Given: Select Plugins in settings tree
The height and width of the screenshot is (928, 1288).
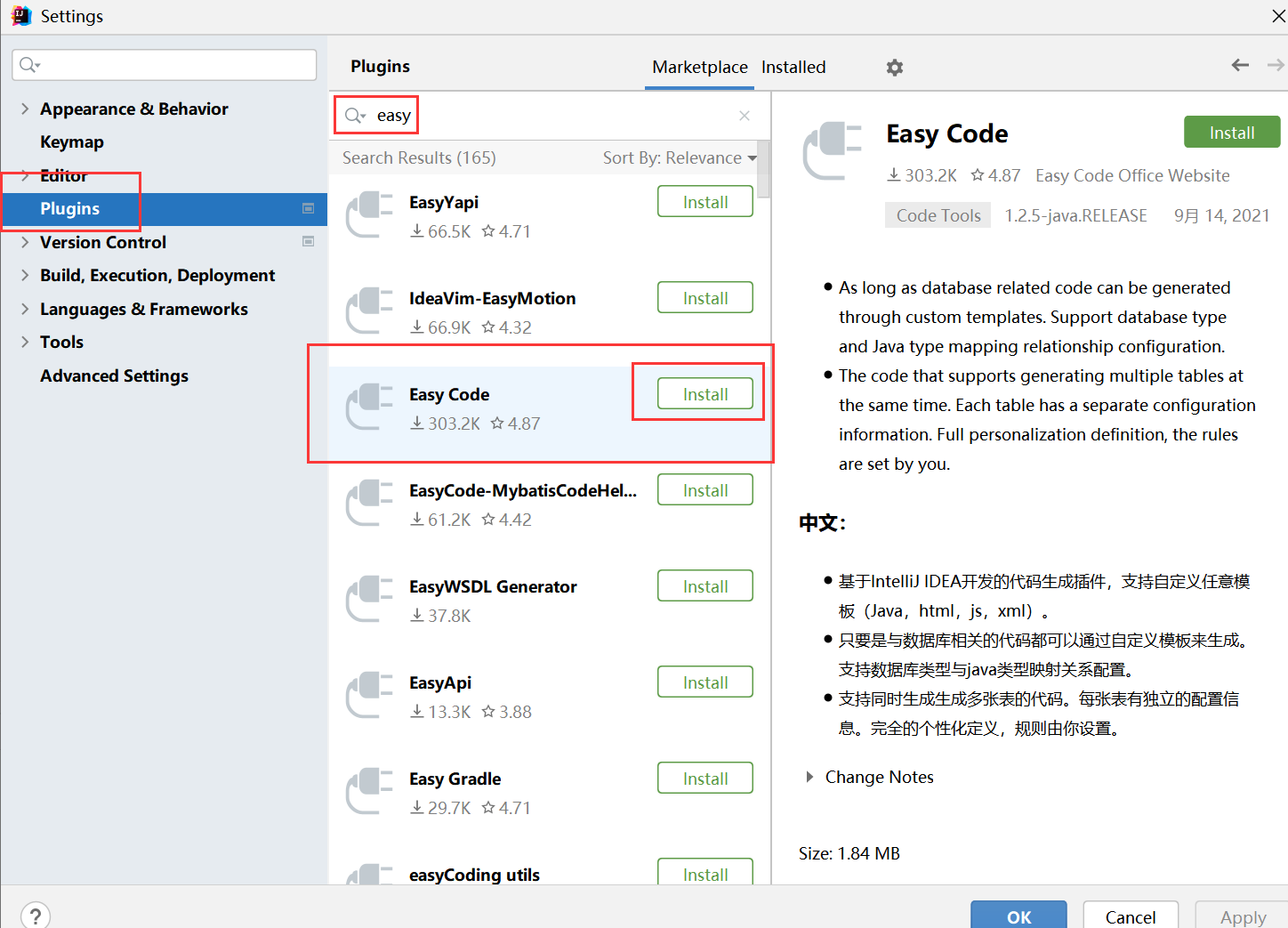Looking at the screenshot, I should pos(164,208).
